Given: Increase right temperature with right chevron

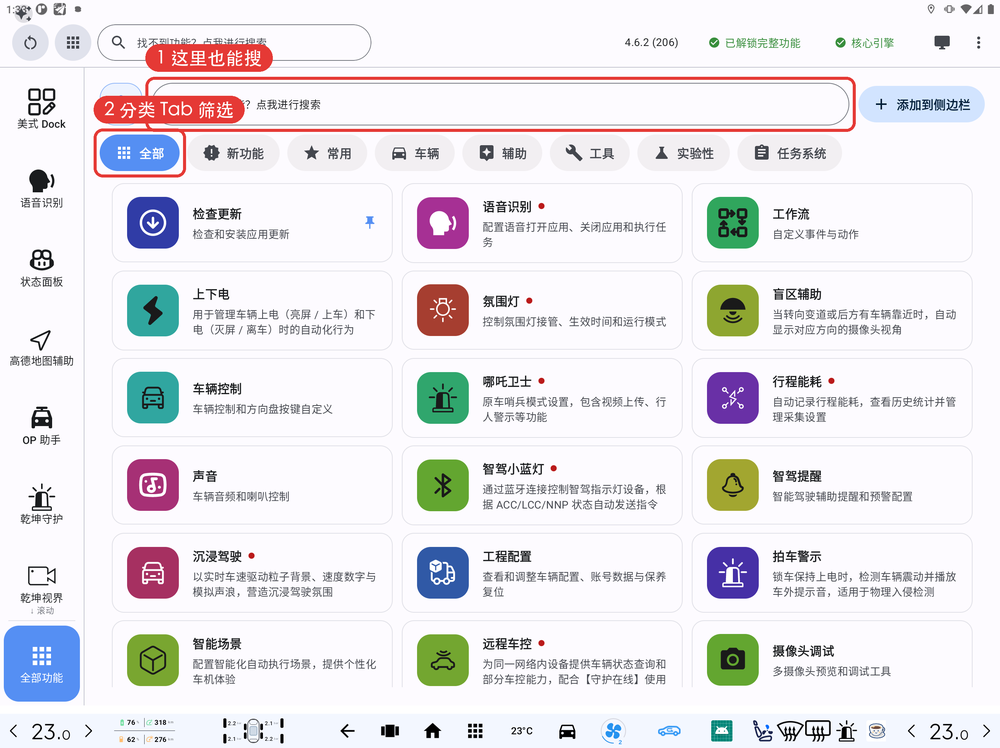Looking at the screenshot, I should [987, 731].
